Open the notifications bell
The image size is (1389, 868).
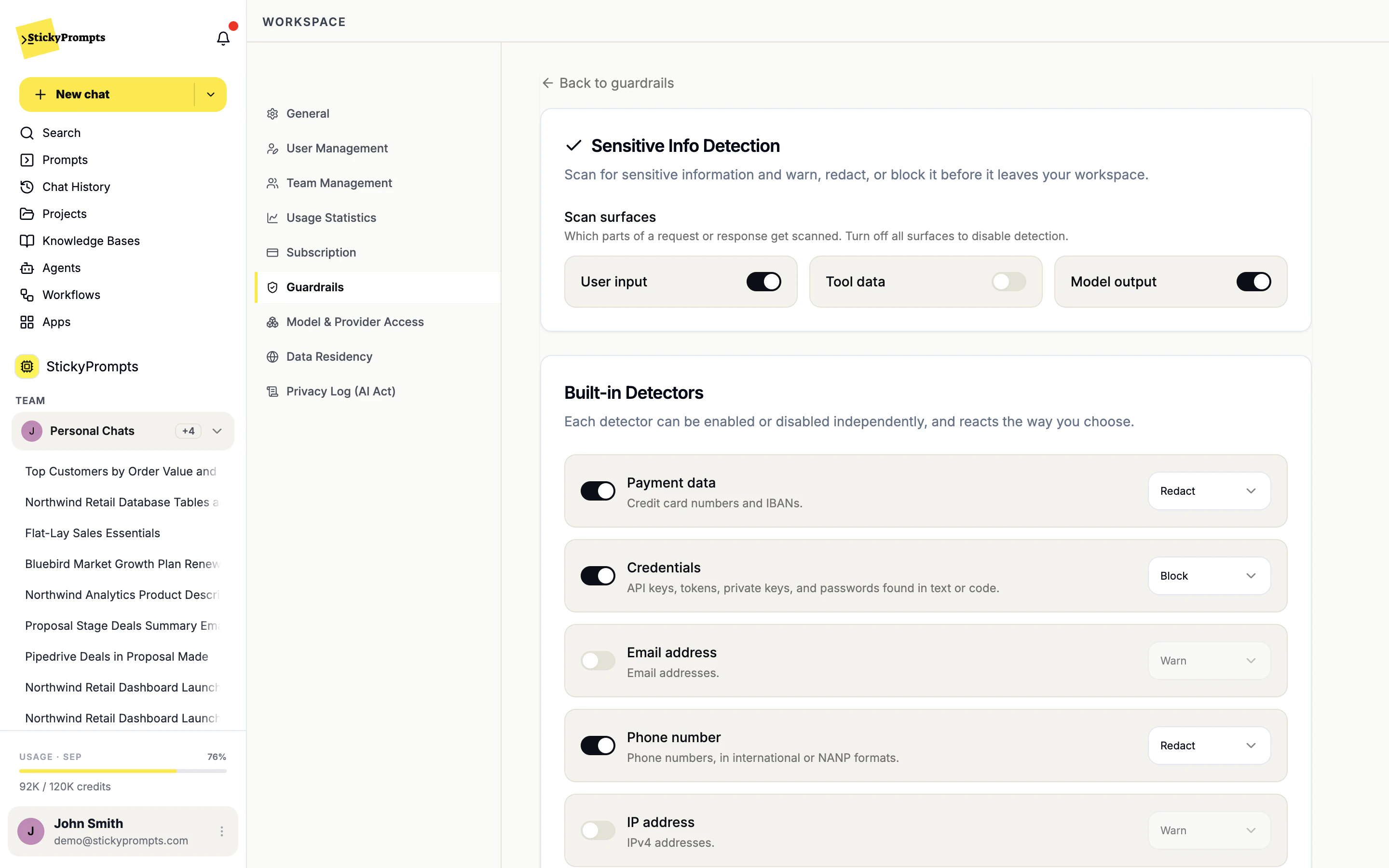coord(223,38)
